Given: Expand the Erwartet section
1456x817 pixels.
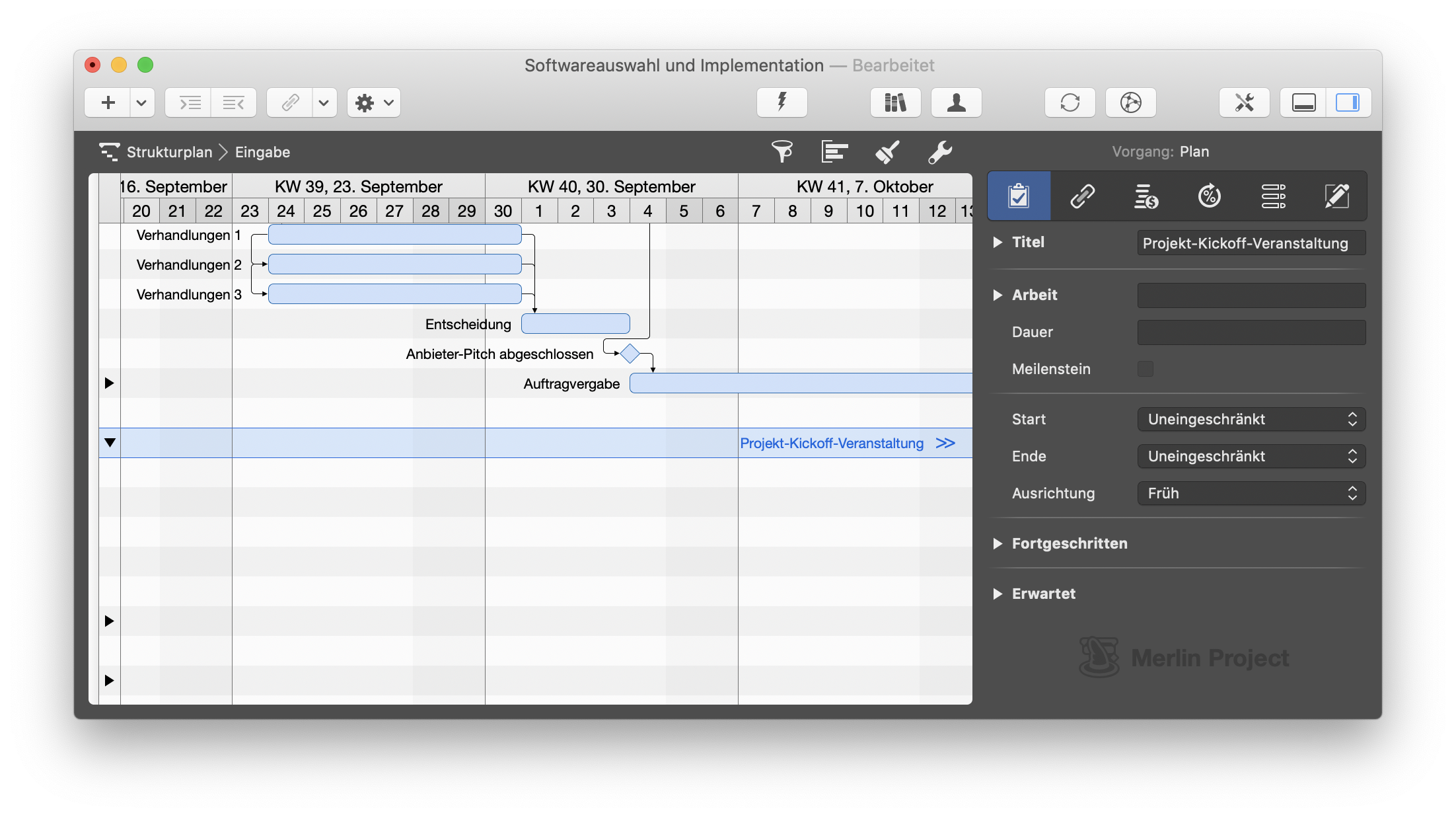Looking at the screenshot, I should click(998, 594).
